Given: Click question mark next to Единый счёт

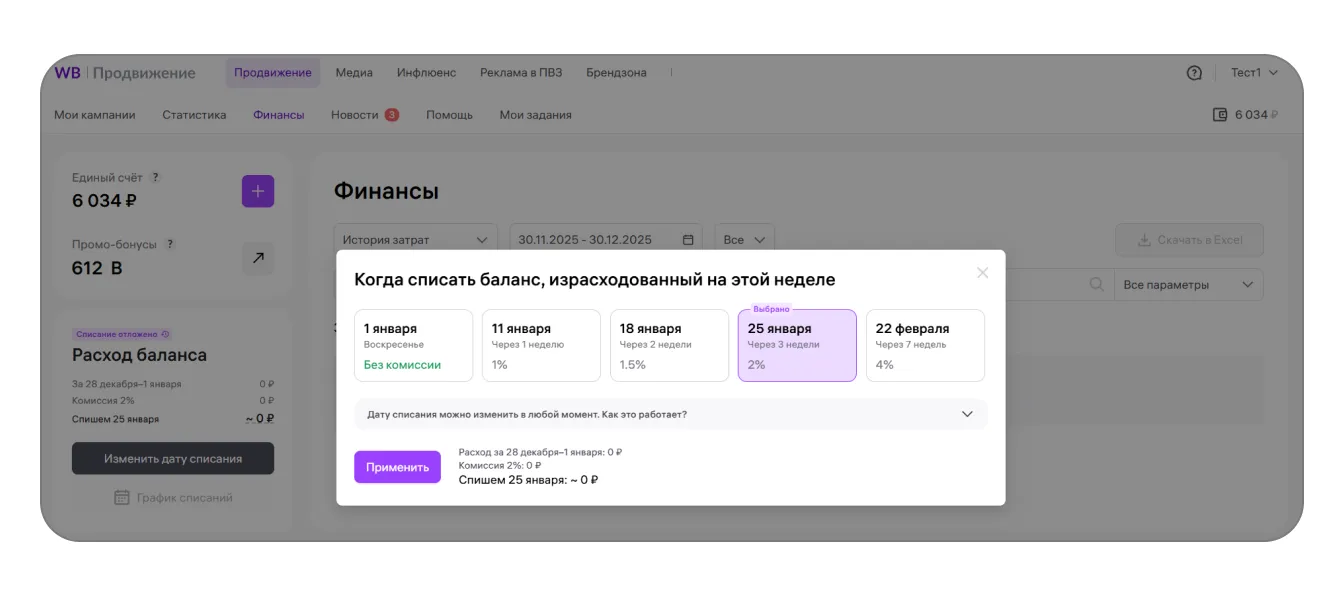Looking at the screenshot, I should point(156,177).
